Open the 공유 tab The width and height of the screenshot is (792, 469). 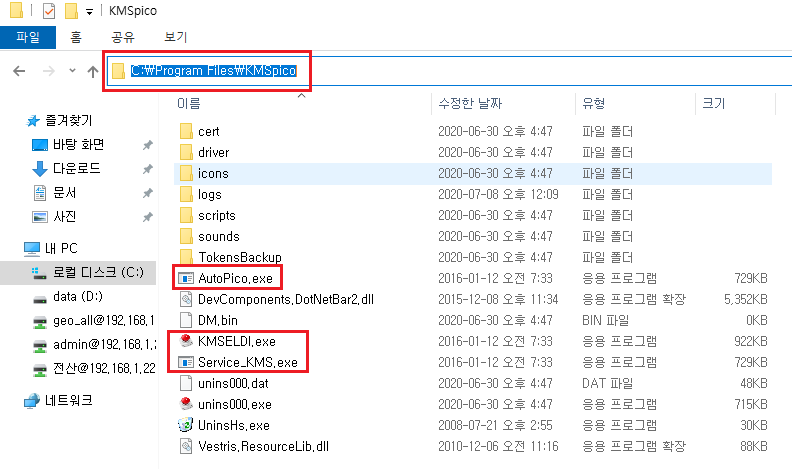pyautogui.click(x=123, y=37)
